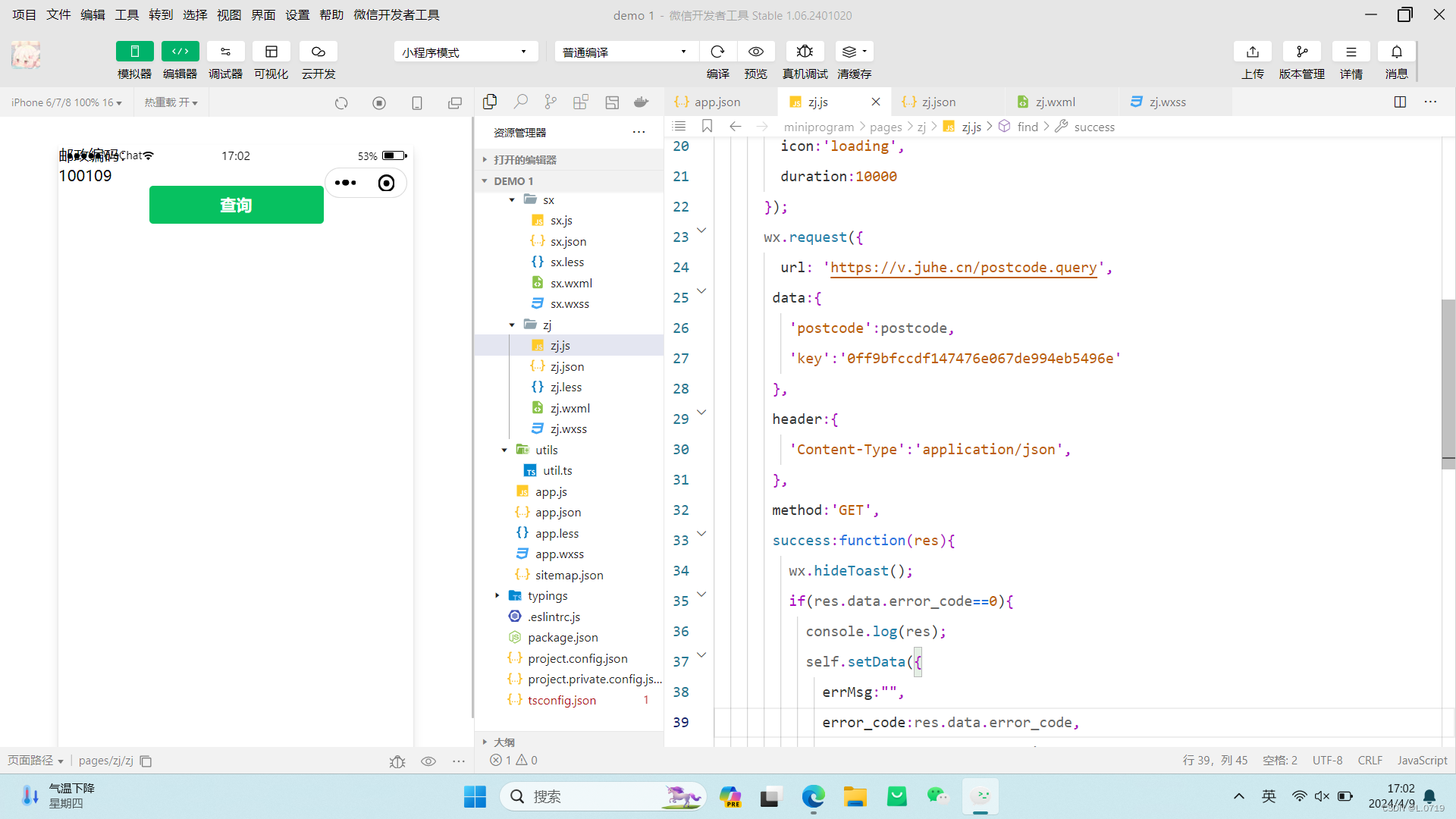Open the Docker whale icon
This screenshot has width=1456, height=819.
[x=642, y=102]
